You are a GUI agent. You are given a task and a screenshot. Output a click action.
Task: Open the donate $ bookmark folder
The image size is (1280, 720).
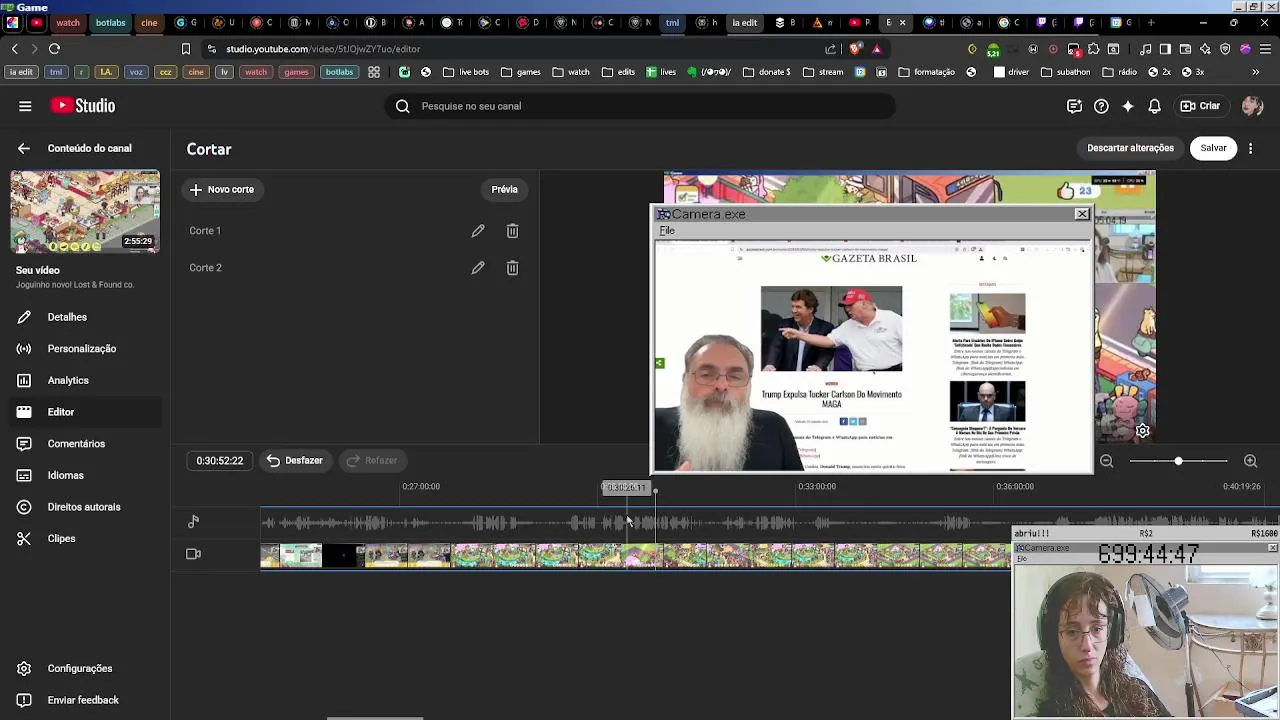point(767,72)
